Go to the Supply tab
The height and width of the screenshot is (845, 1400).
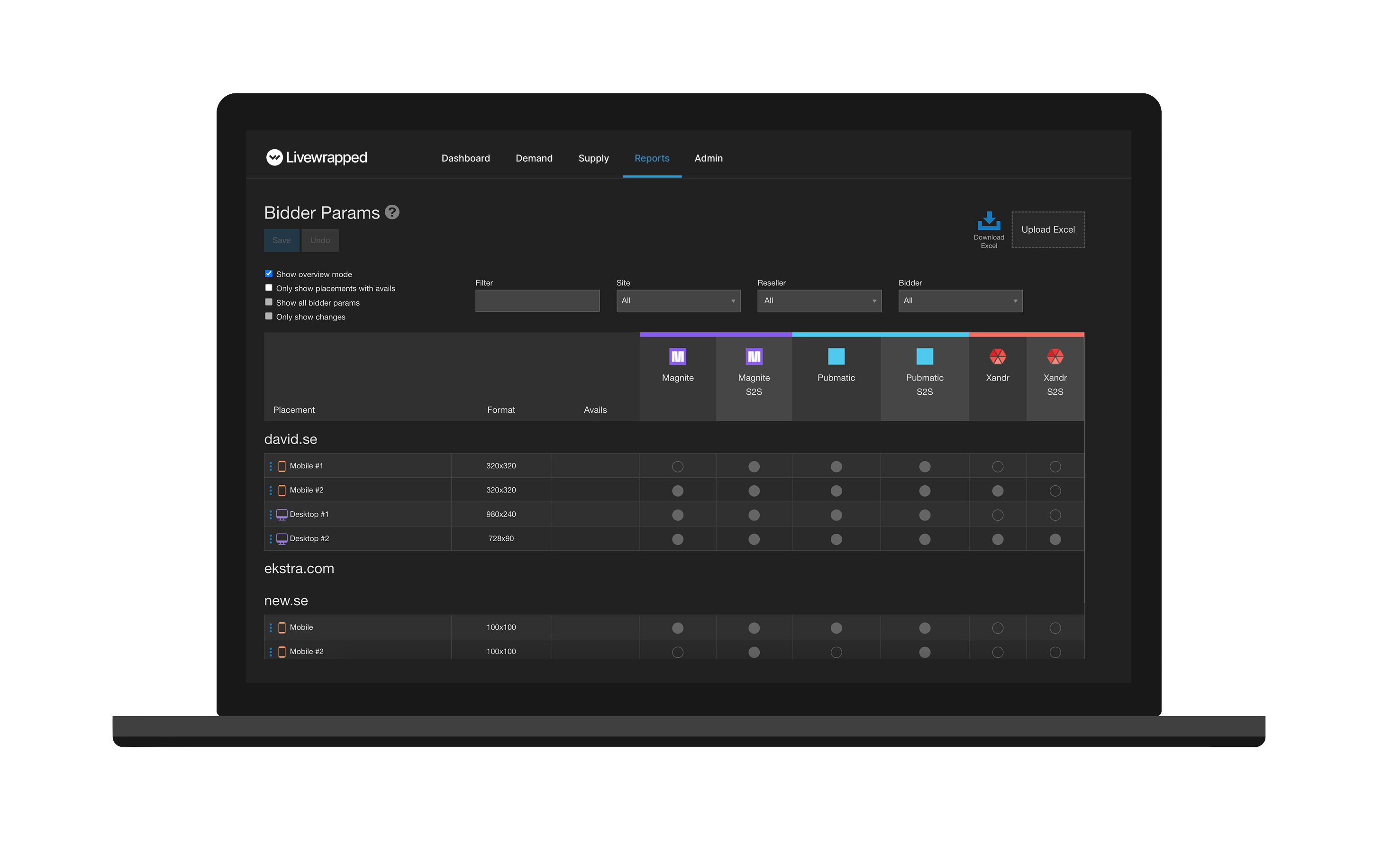click(x=593, y=158)
